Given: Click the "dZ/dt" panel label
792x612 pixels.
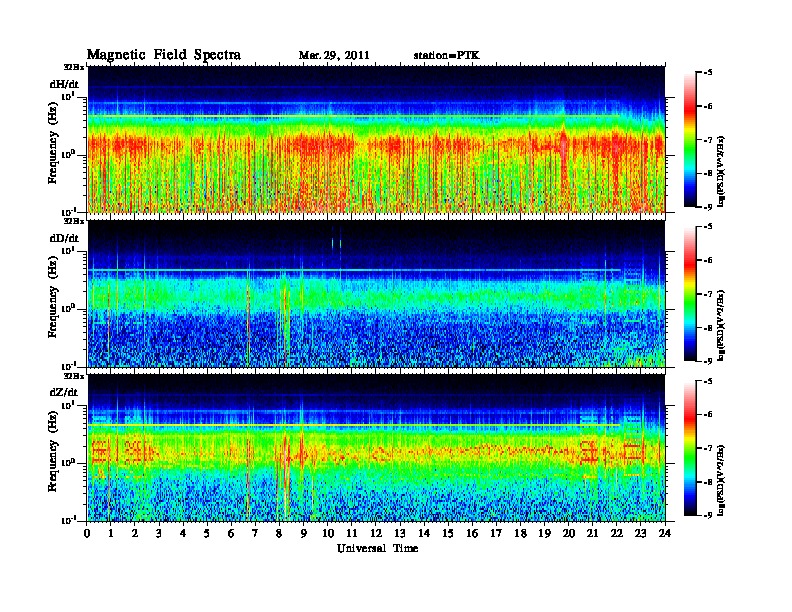Looking at the screenshot, I should (x=64, y=392).
